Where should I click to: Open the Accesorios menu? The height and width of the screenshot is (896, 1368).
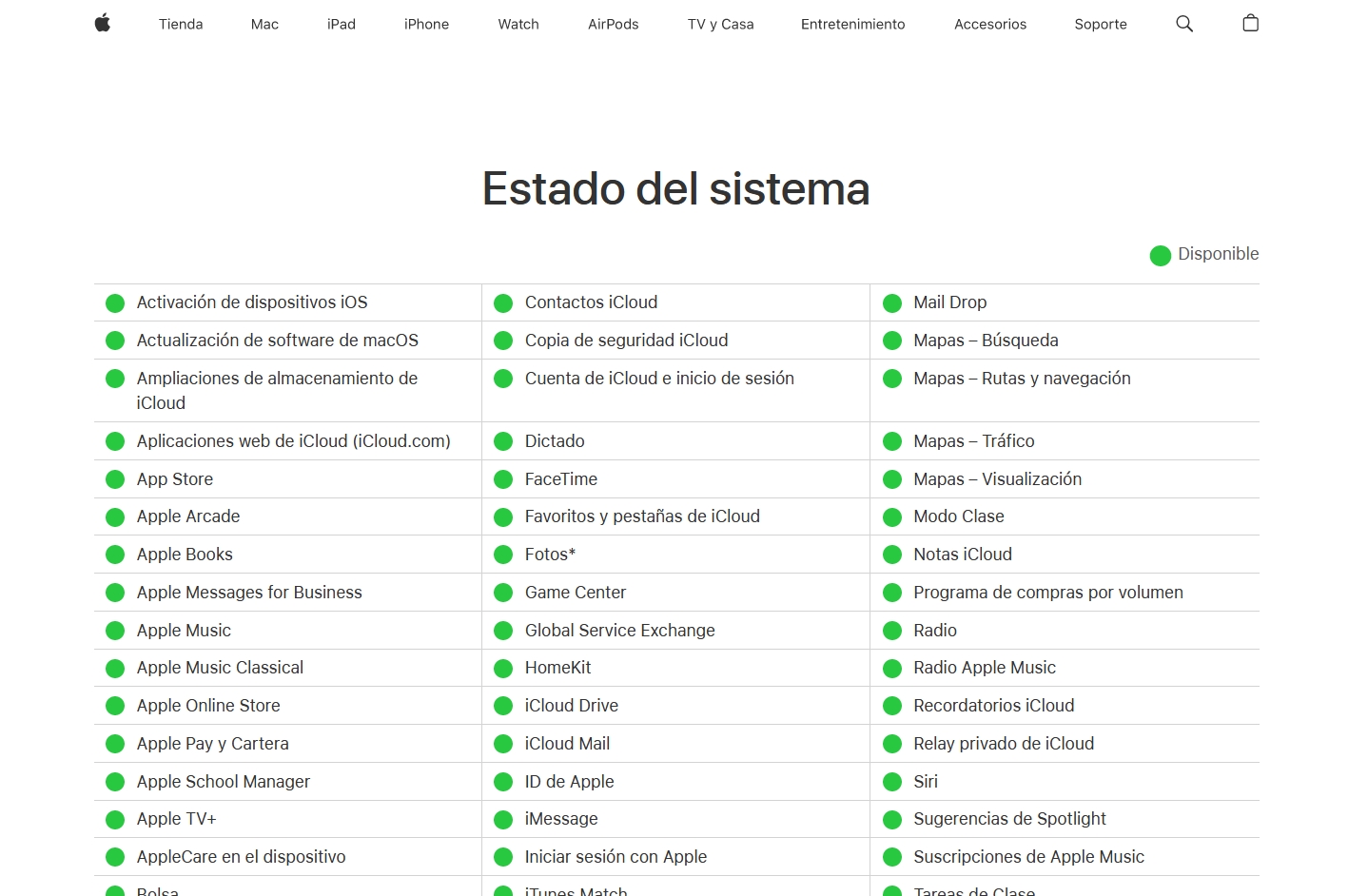click(990, 24)
